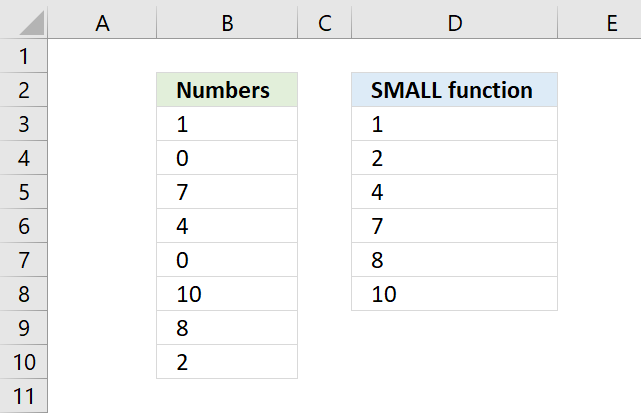
Task: Select cell B9 containing 8
Action: pos(227,328)
